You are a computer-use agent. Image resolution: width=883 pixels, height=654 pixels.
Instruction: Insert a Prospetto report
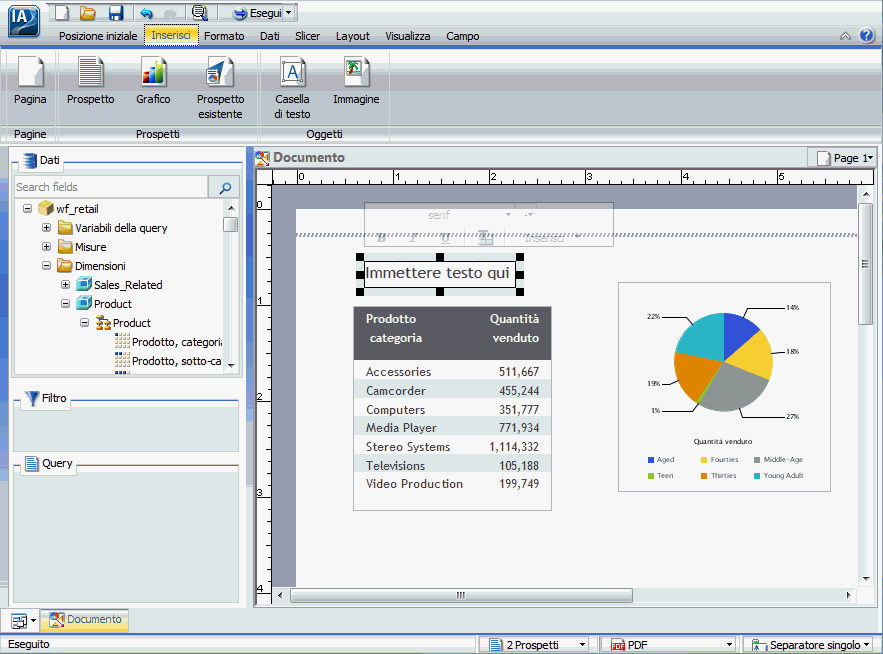91,80
